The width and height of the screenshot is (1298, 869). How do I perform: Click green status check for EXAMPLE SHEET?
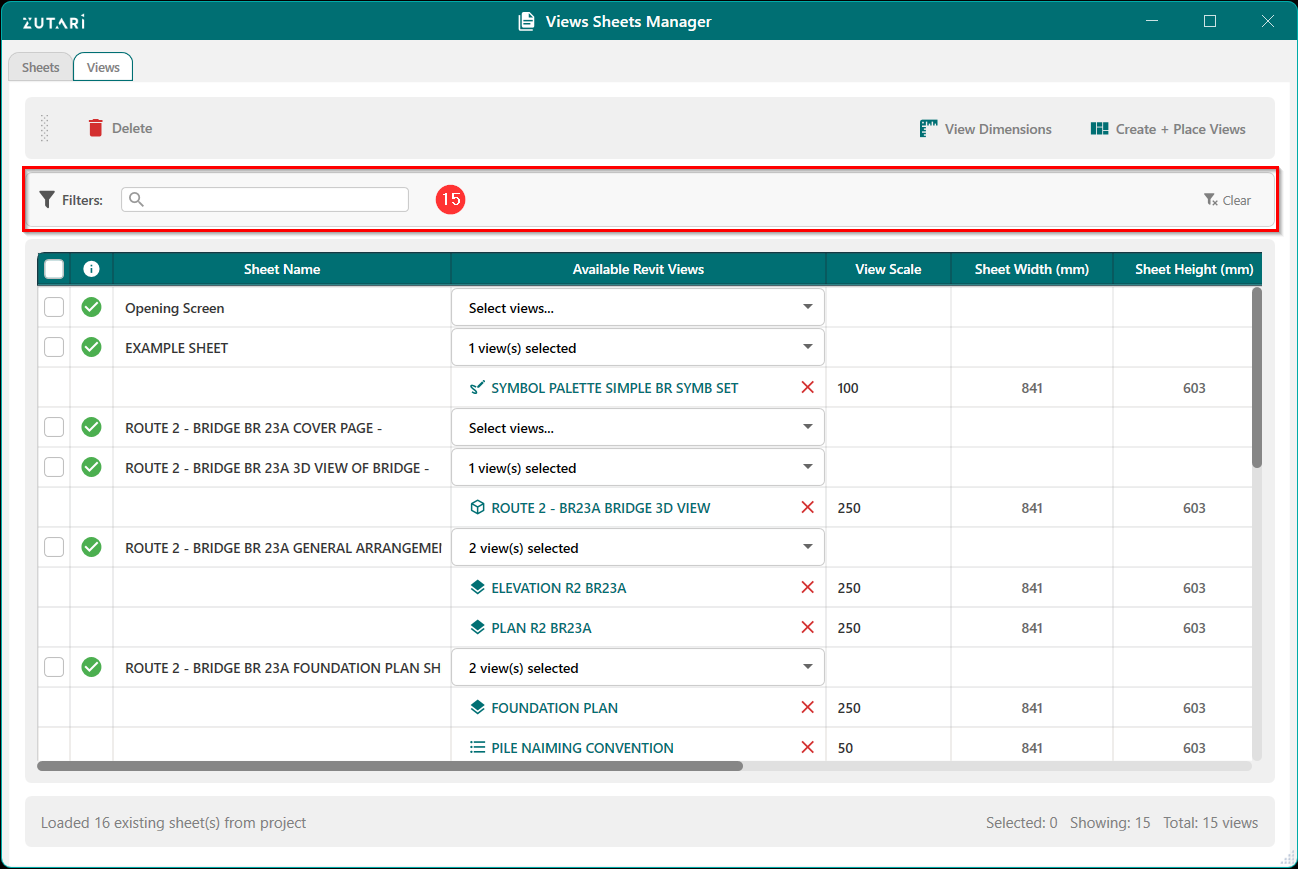click(91, 348)
